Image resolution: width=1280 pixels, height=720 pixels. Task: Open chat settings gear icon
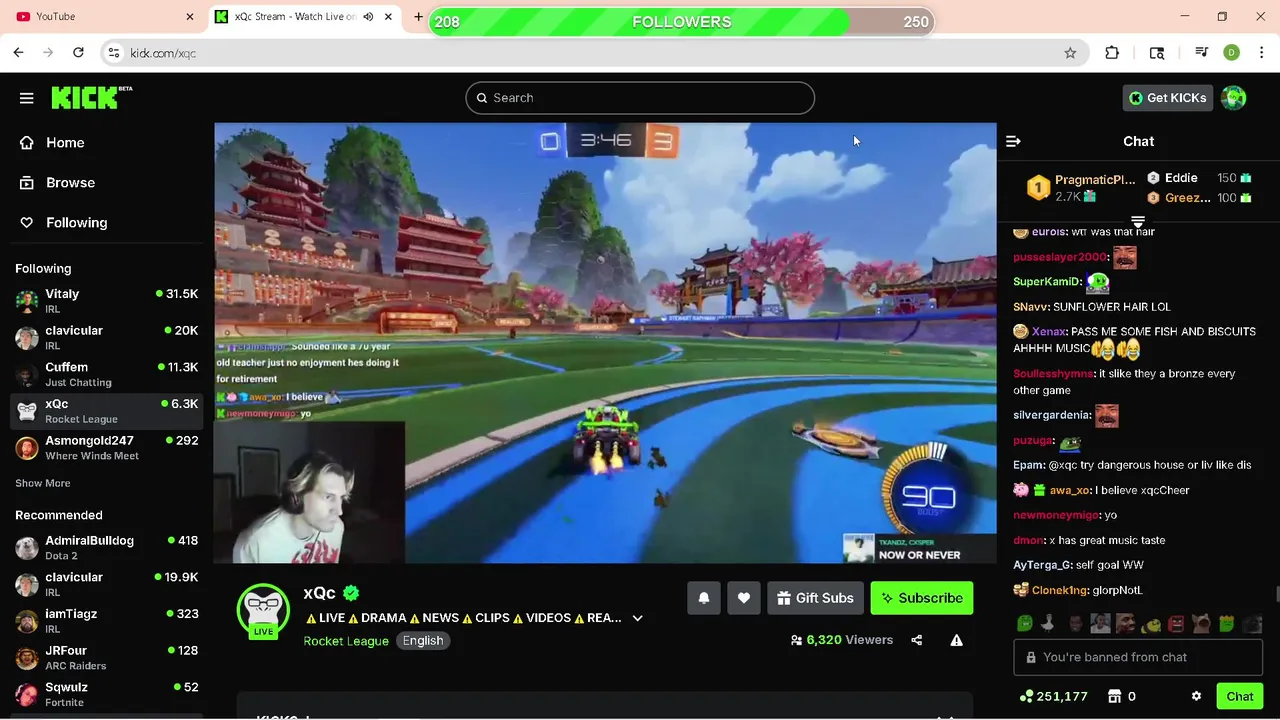click(x=1196, y=696)
